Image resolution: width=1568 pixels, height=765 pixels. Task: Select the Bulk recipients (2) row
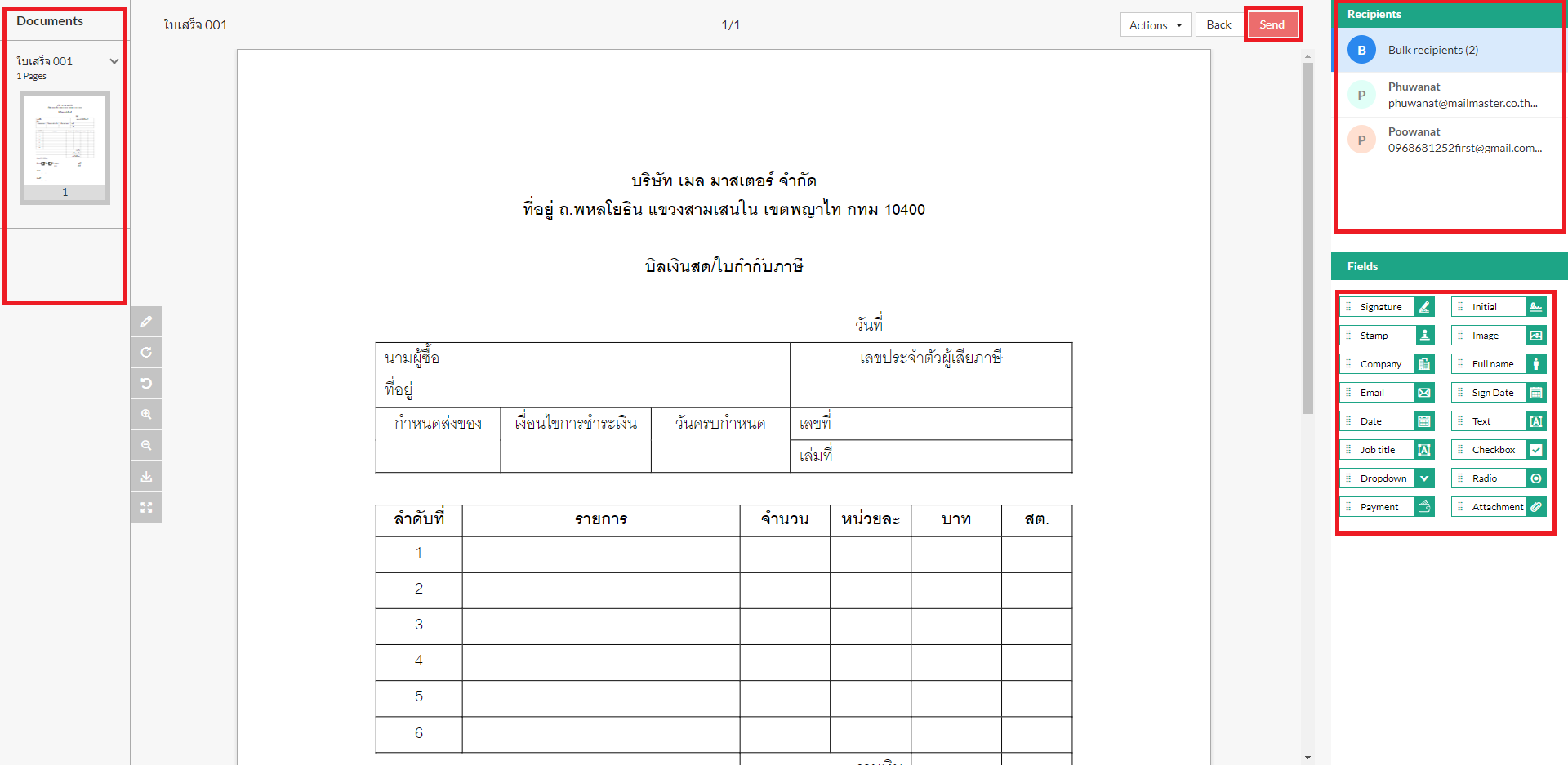click(1450, 50)
